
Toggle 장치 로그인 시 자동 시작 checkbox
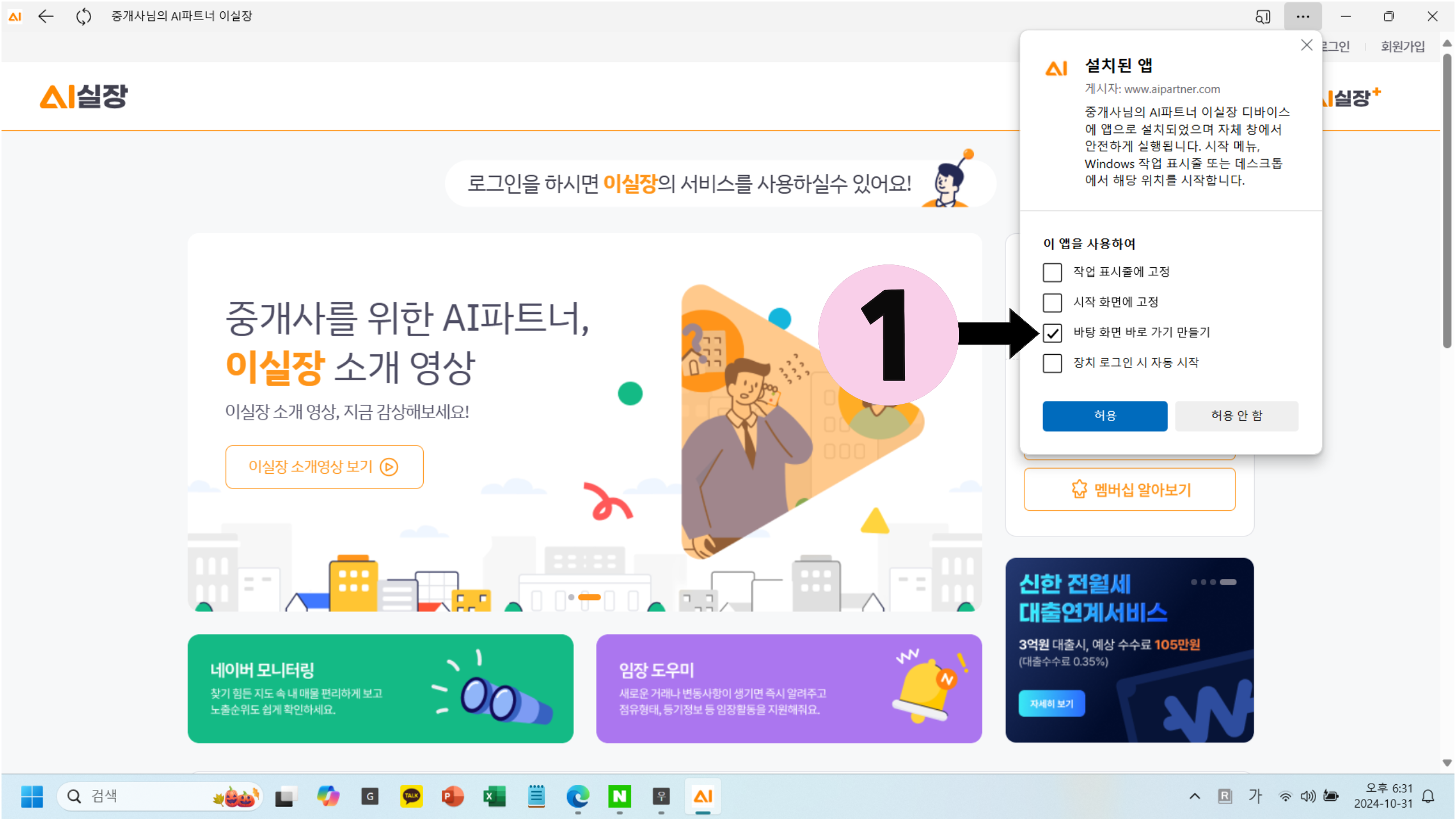click(1052, 363)
